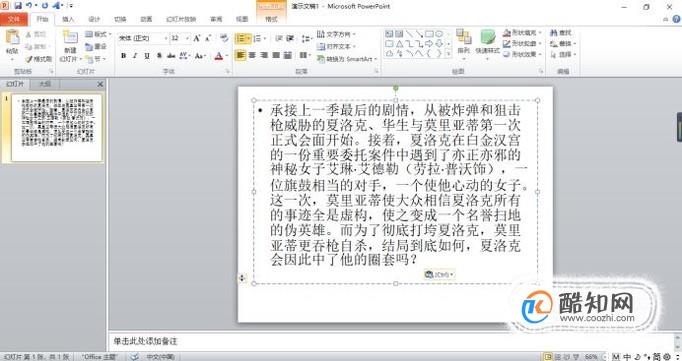
Task: Click the Format Painter brush icon
Action: click(x=29, y=59)
